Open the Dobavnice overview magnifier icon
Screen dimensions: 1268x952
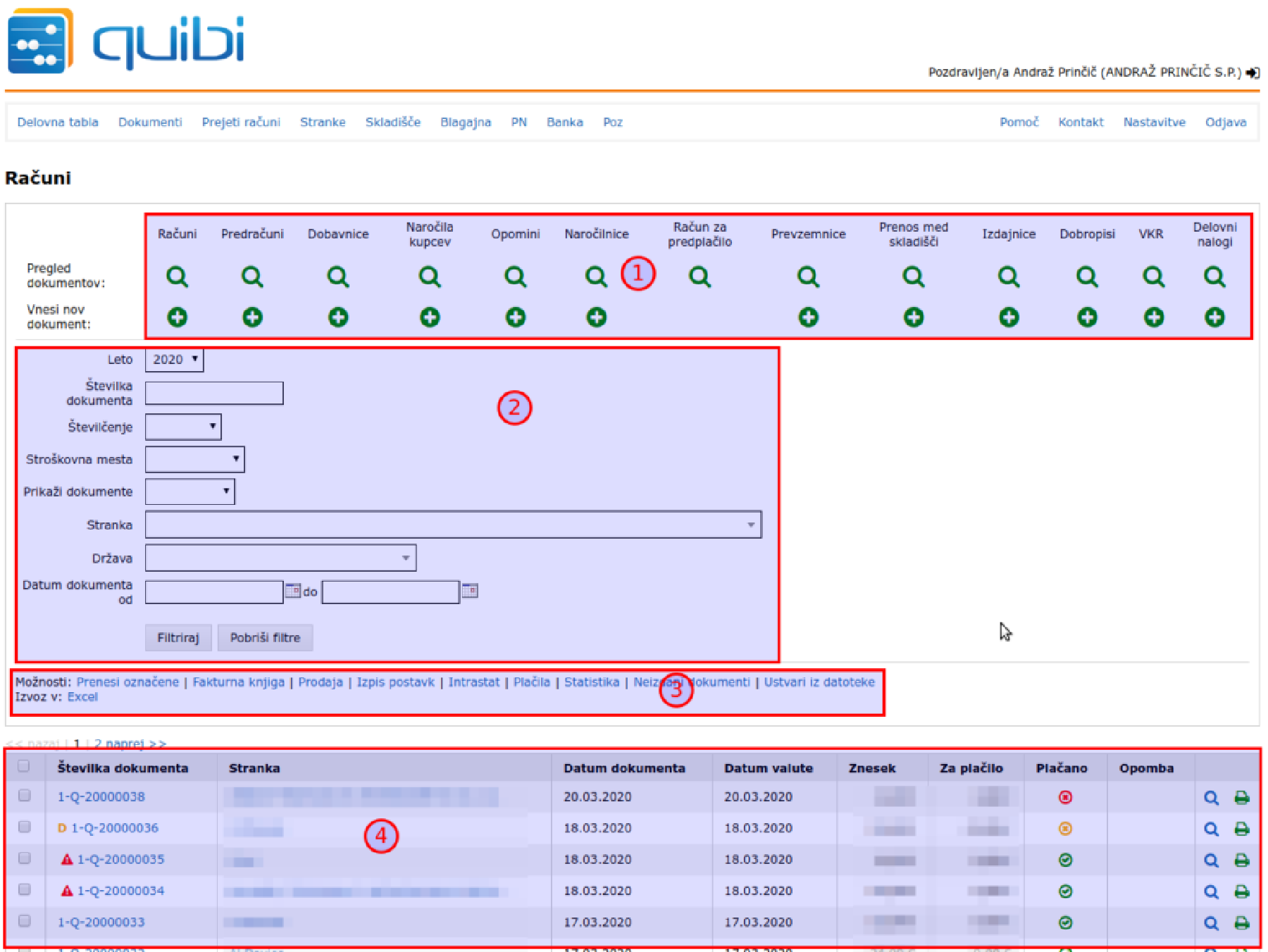[x=338, y=277]
